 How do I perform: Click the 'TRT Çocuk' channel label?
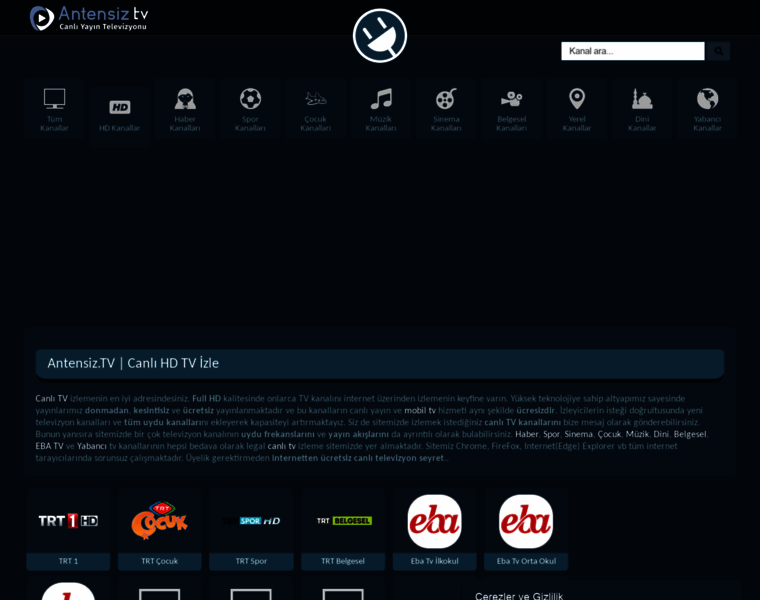click(159, 561)
